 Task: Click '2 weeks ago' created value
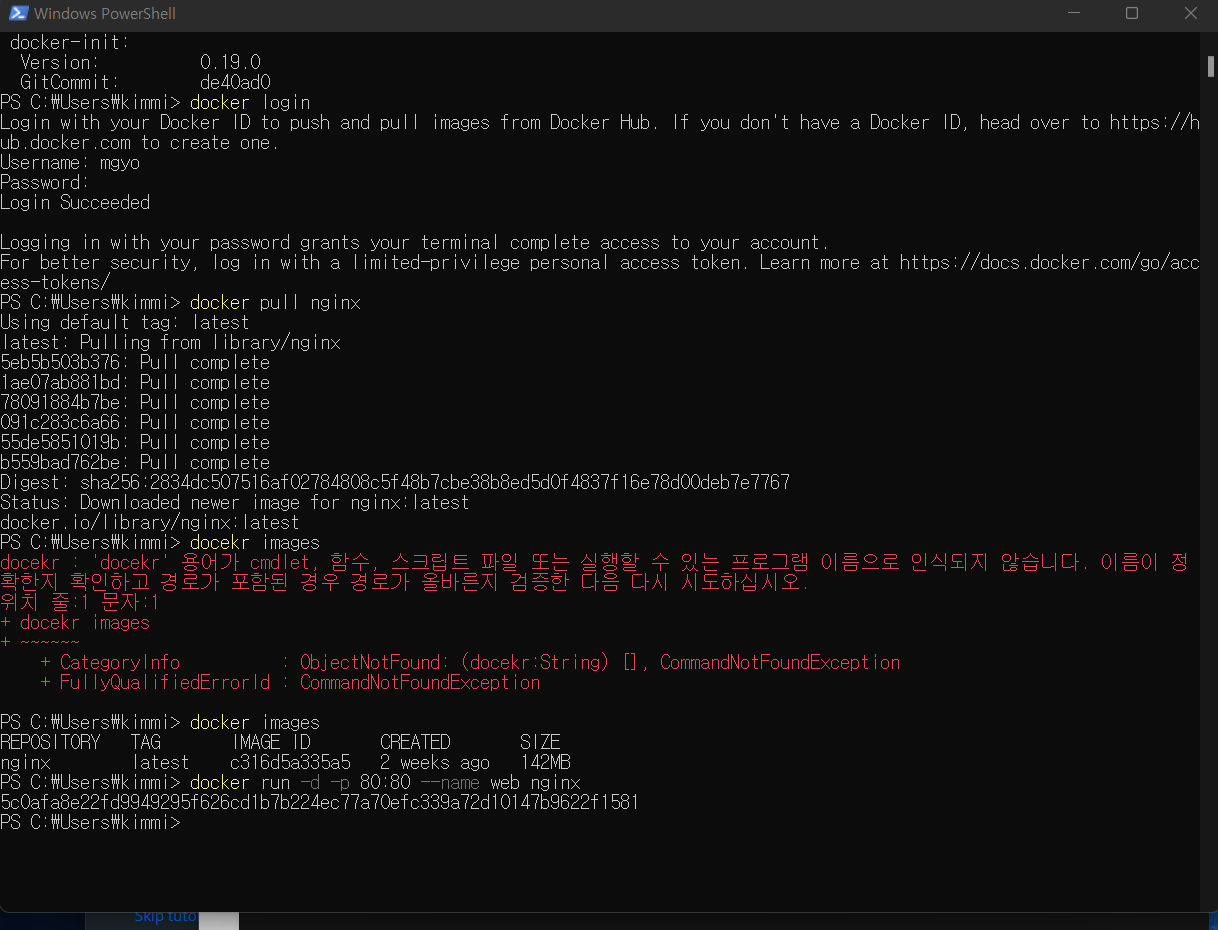(435, 762)
